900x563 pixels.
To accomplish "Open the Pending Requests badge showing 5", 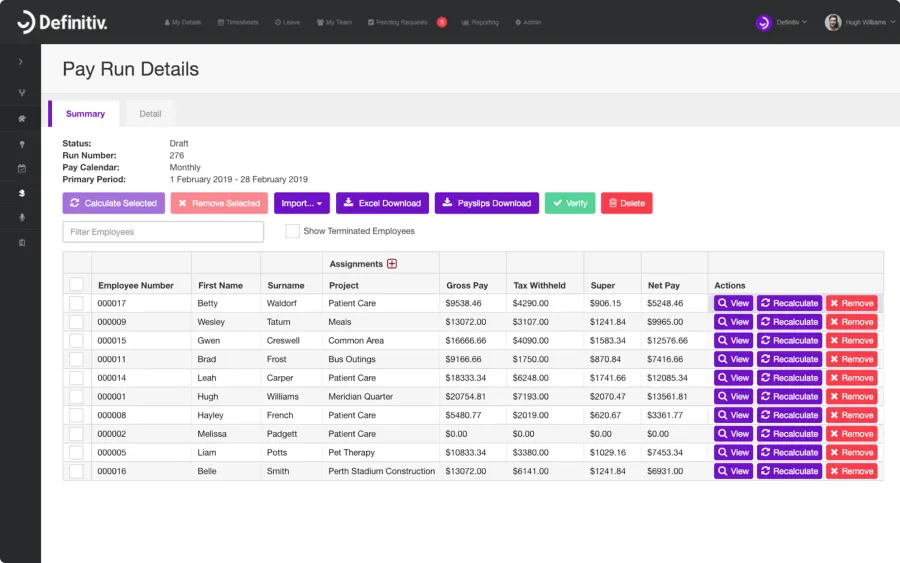I will tap(441, 22).
